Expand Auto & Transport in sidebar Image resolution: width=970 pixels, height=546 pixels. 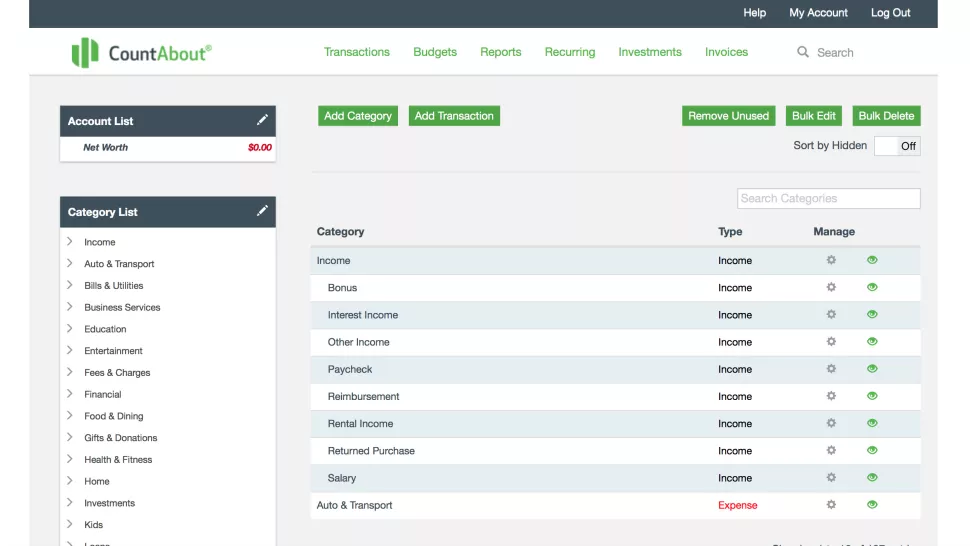click(x=70, y=263)
